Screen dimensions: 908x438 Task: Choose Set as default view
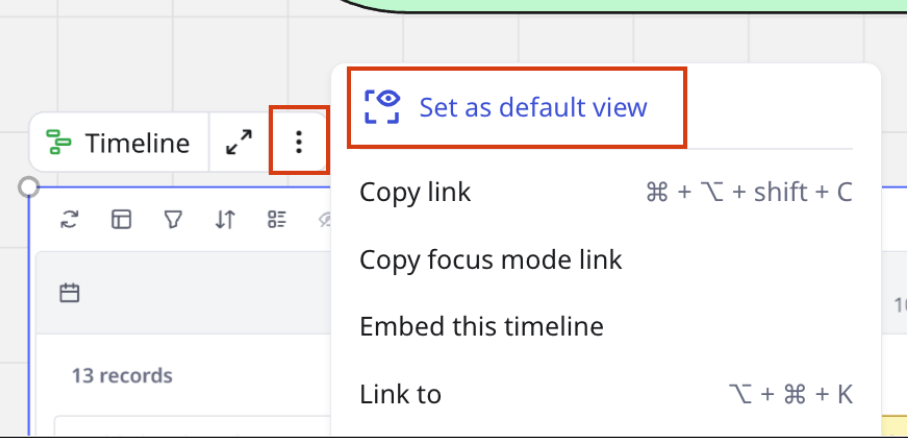pyautogui.click(x=517, y=107)
